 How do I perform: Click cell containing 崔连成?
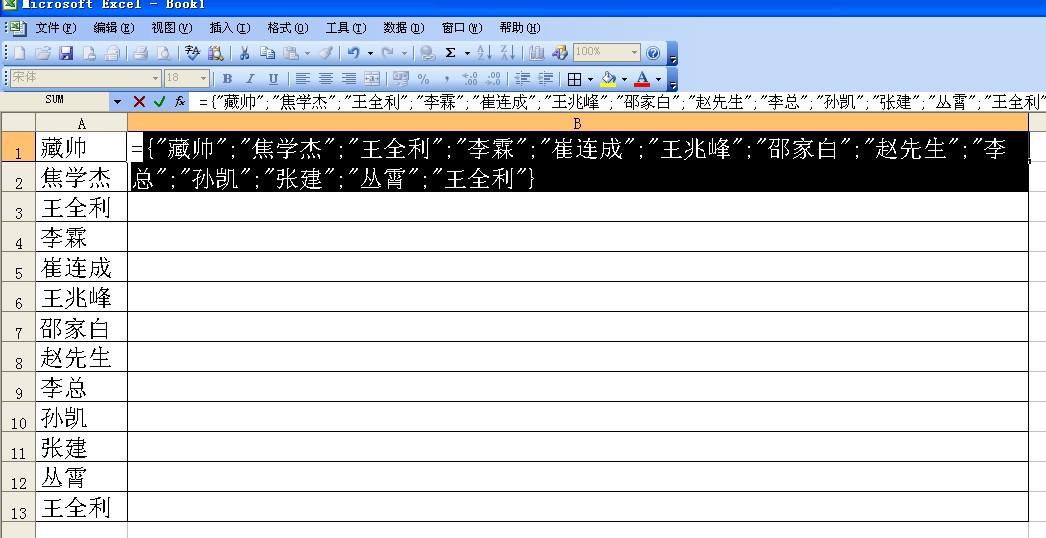click(81, 267)
